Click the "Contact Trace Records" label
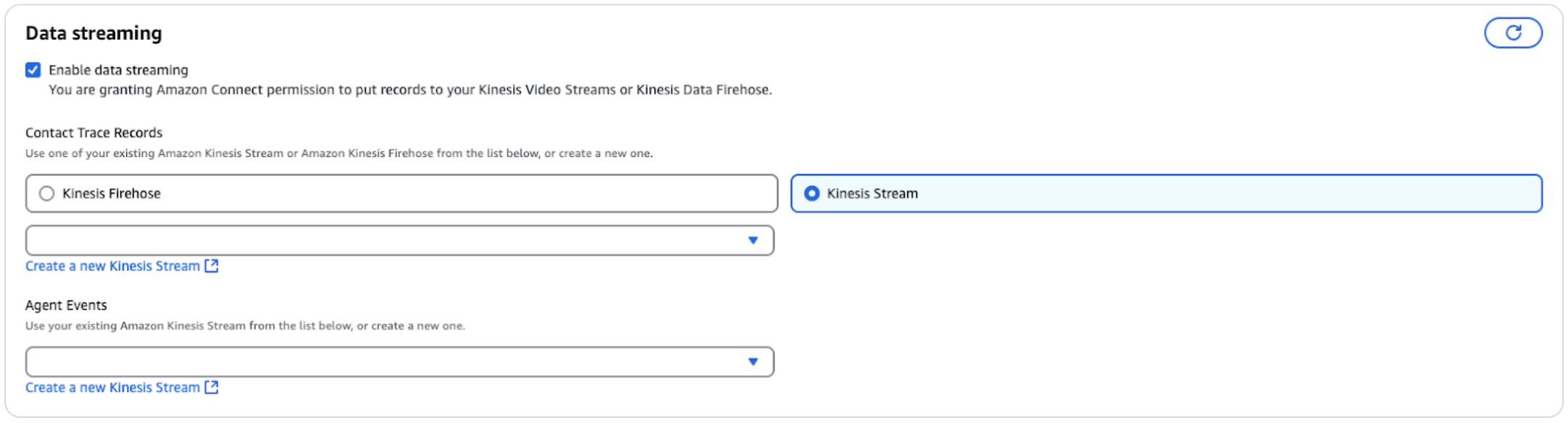The image size is (1568, 423). pos(93,133)
